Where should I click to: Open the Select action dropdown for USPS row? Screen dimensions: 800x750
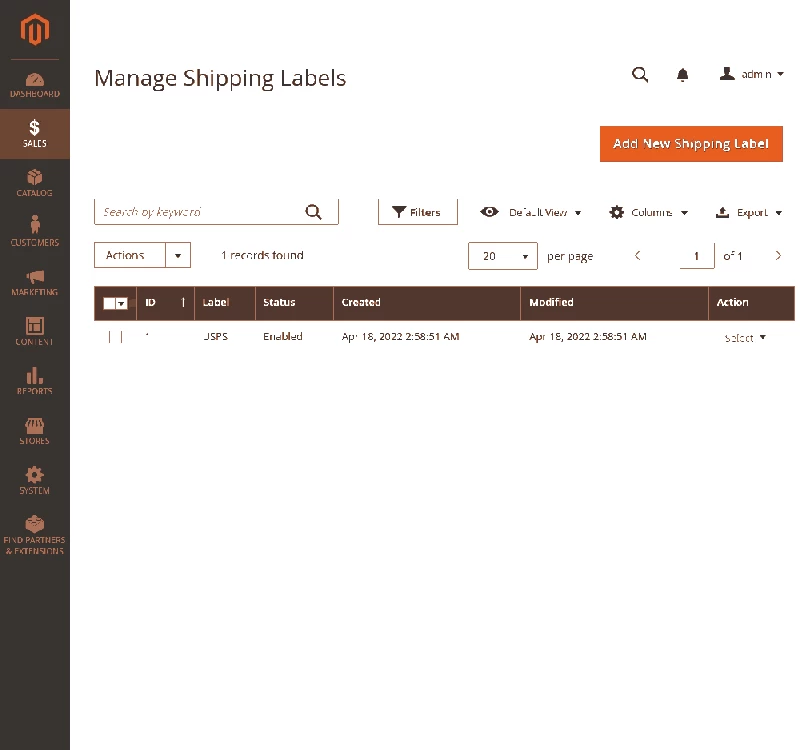745,338
